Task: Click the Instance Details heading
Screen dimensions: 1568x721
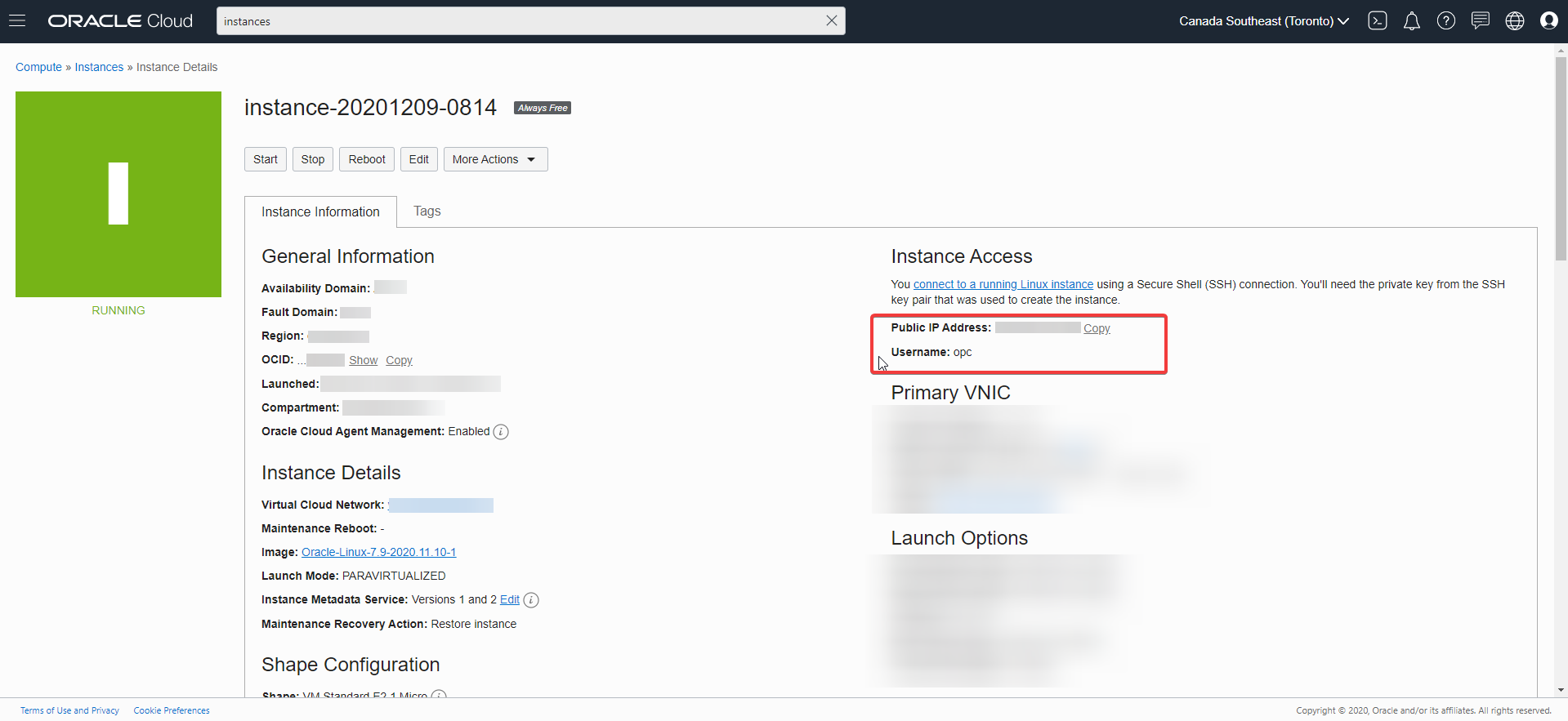Action: coord(331,473)
